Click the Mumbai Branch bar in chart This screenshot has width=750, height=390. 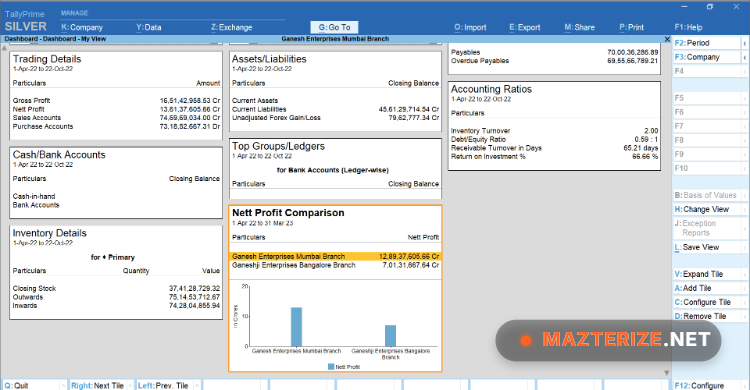297,327
